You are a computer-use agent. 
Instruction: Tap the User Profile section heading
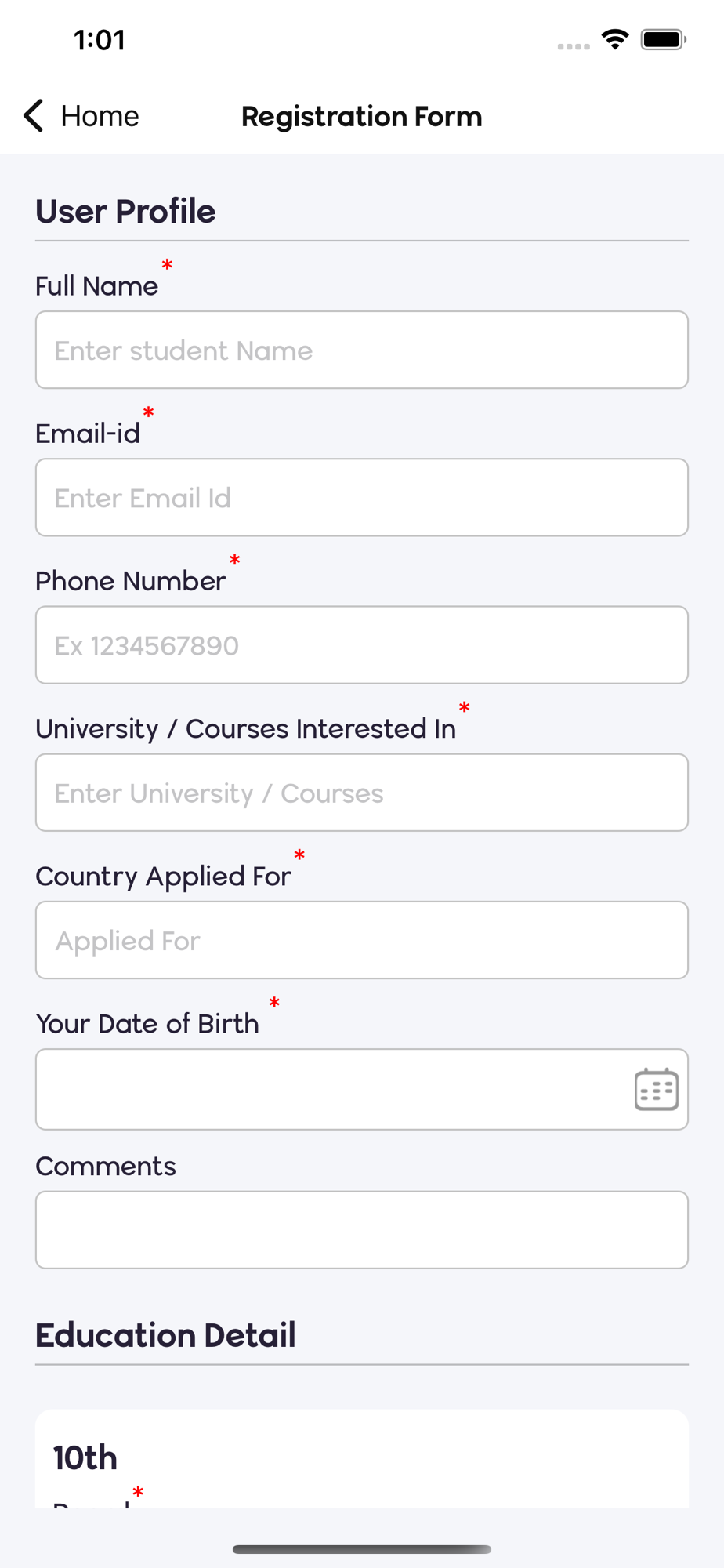click(x=125, y=212)
